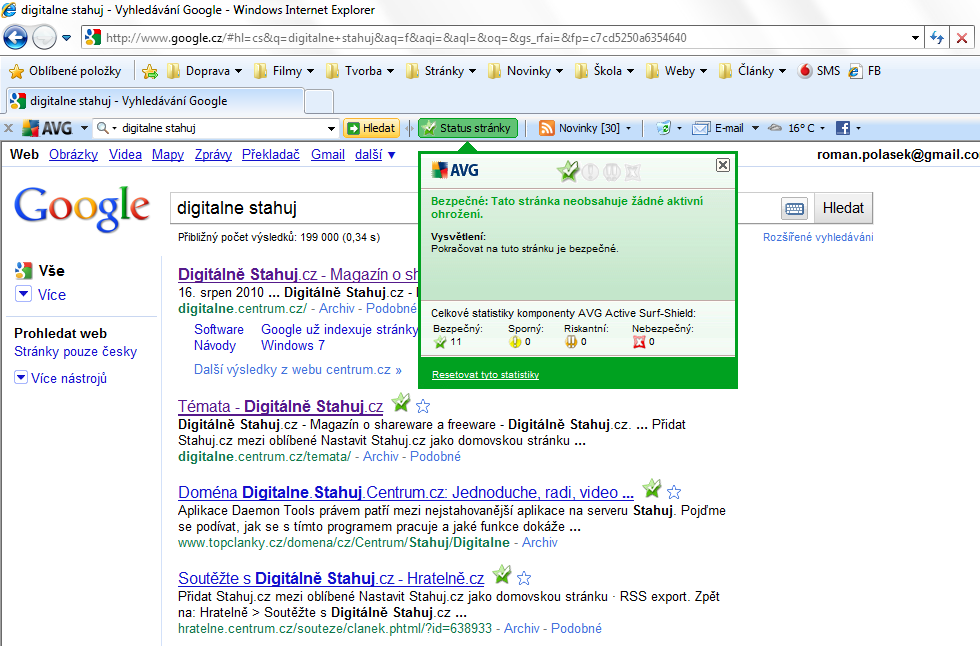Click AVG safety icon beside Doména Digitalne result

(652, 489)
